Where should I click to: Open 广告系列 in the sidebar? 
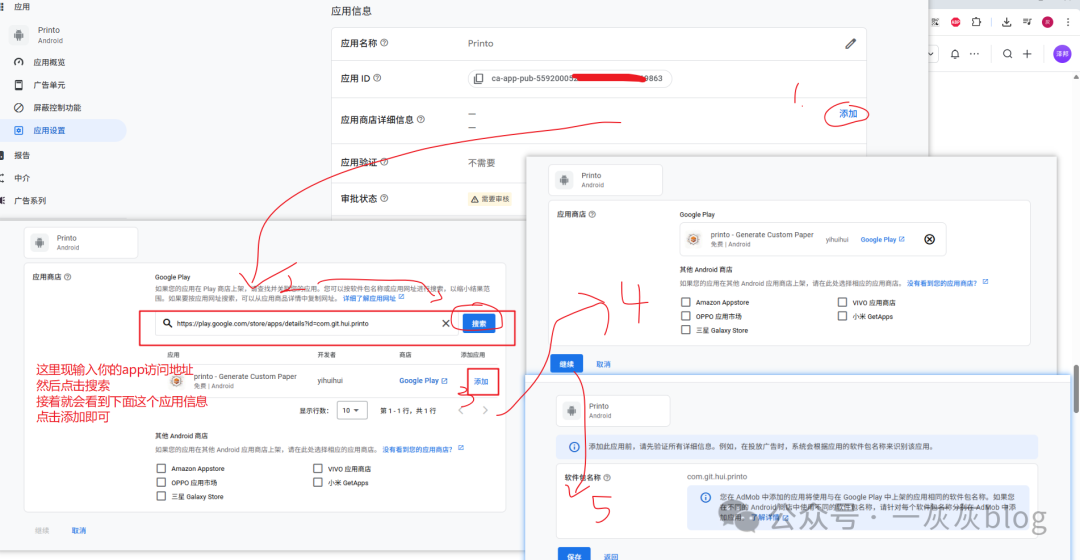[x=30, y=200]
